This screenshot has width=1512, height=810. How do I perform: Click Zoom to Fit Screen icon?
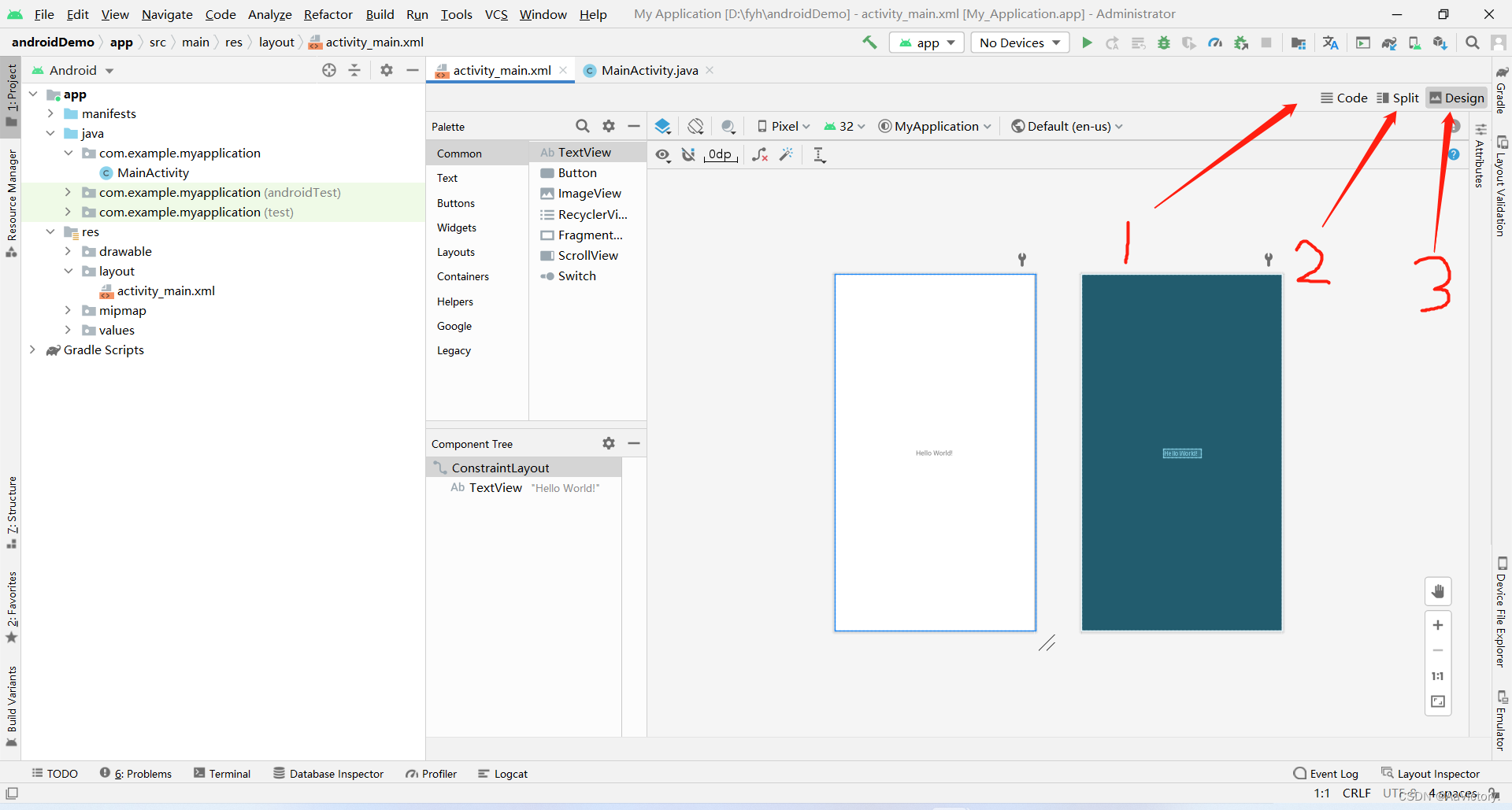[x=1438, y=701]
